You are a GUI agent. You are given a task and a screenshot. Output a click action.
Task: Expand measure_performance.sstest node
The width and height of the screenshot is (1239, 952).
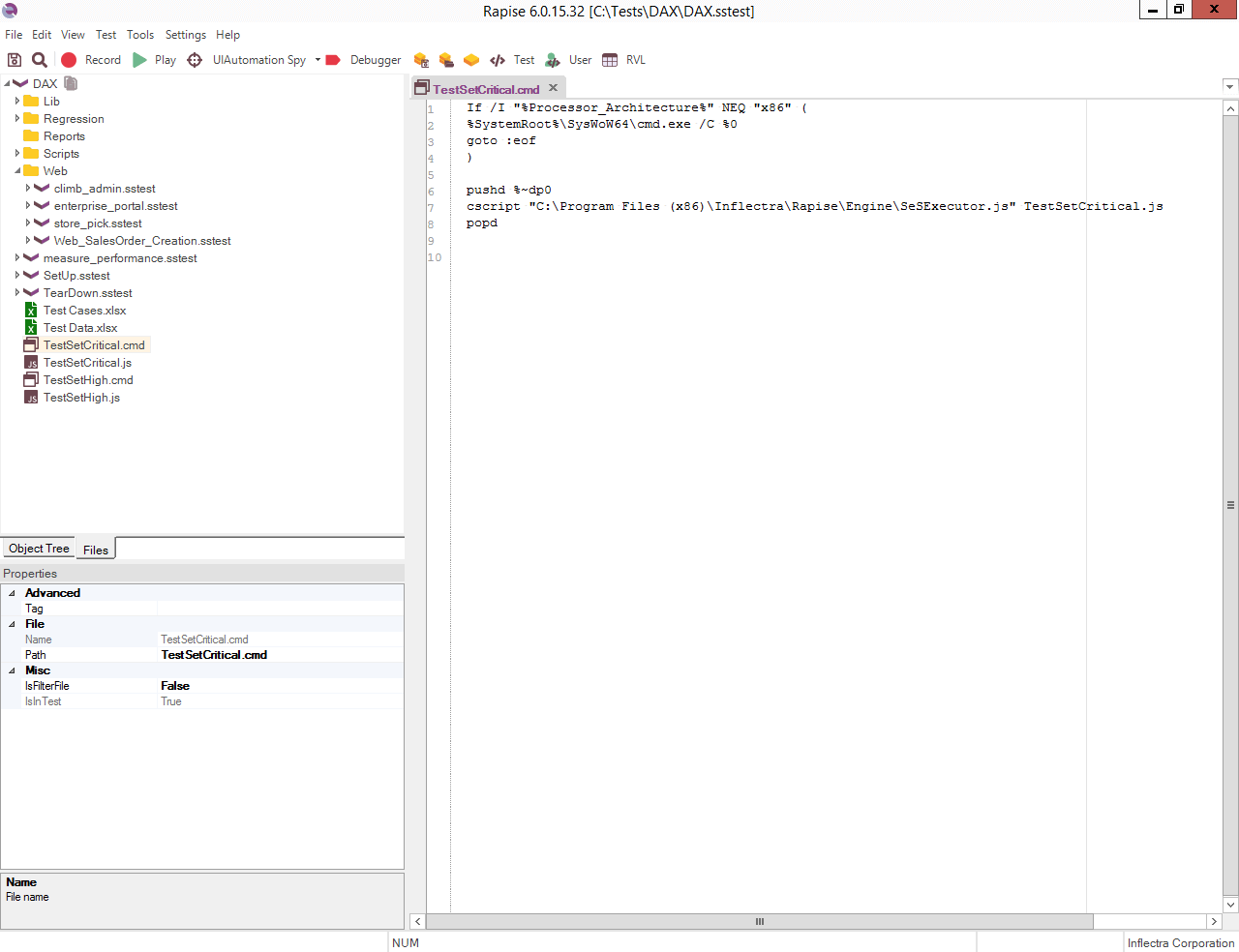pos(17,258)
